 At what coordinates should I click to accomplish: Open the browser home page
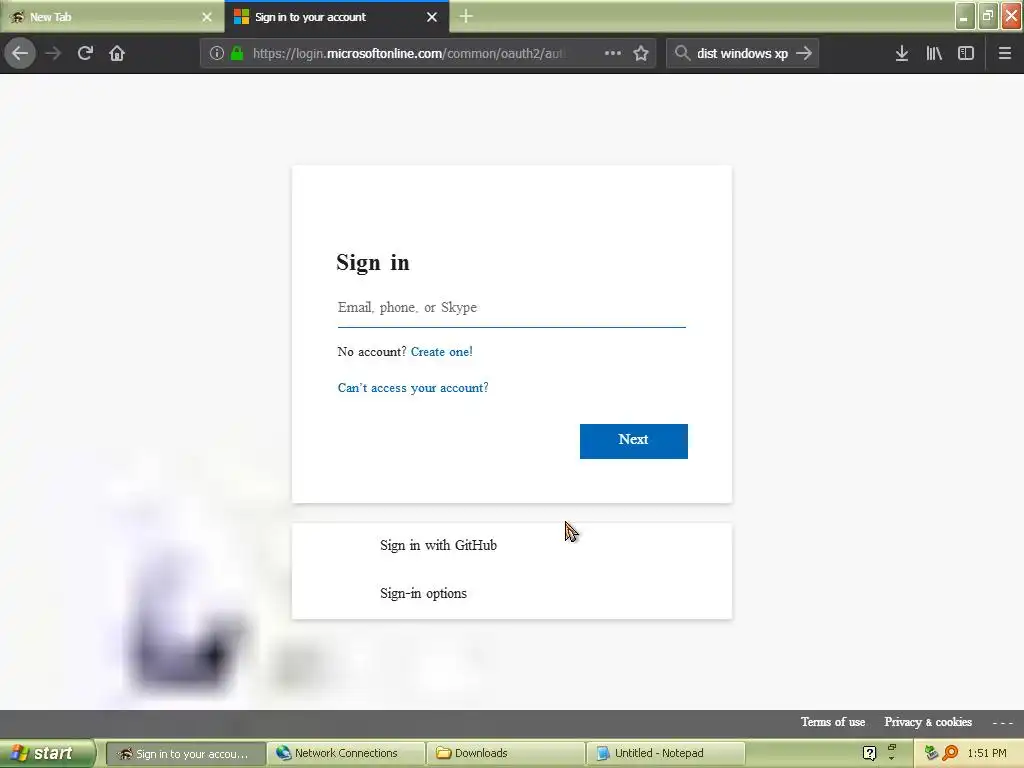point(117,53)
